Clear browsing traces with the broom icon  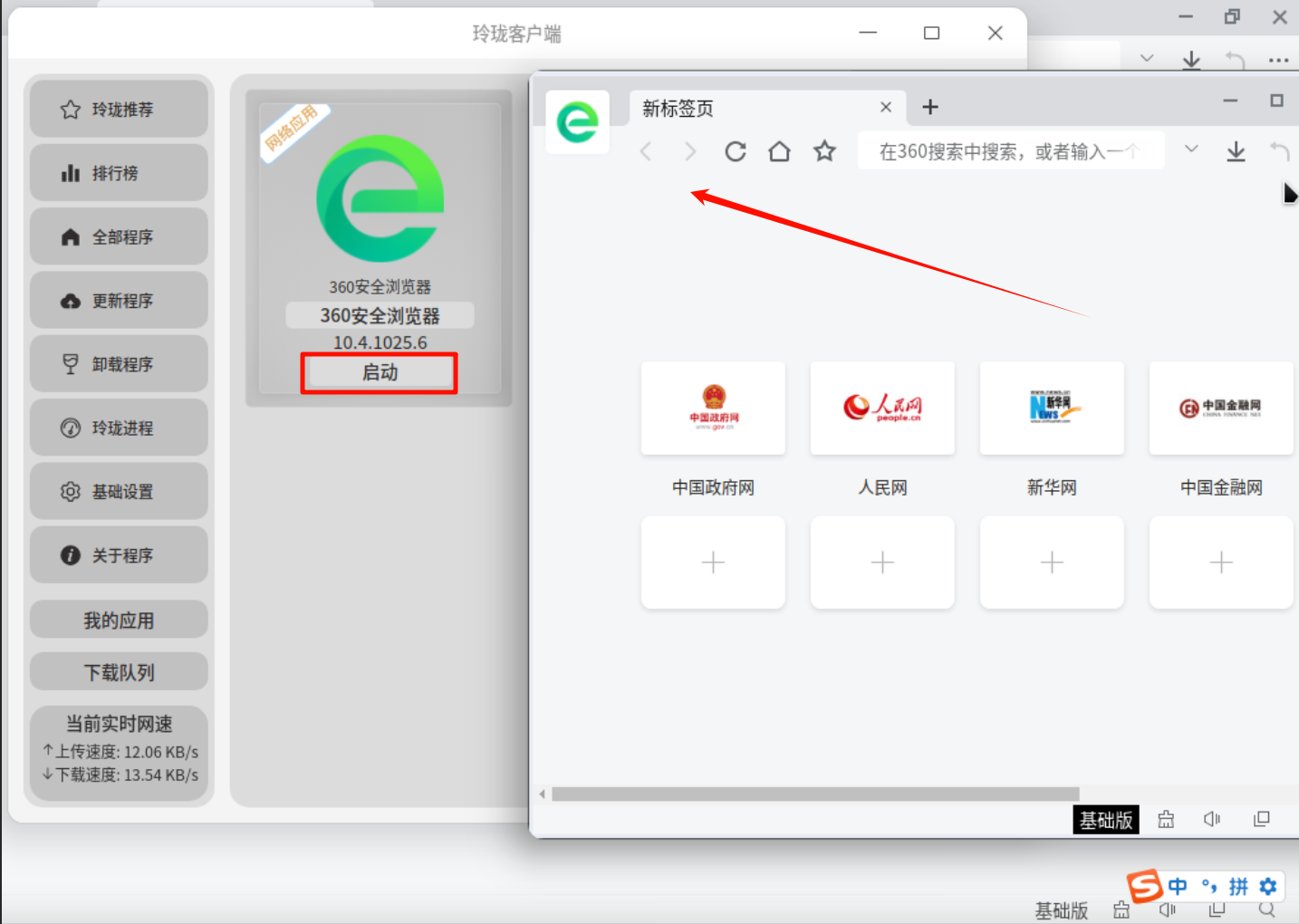click(1166, 819)
